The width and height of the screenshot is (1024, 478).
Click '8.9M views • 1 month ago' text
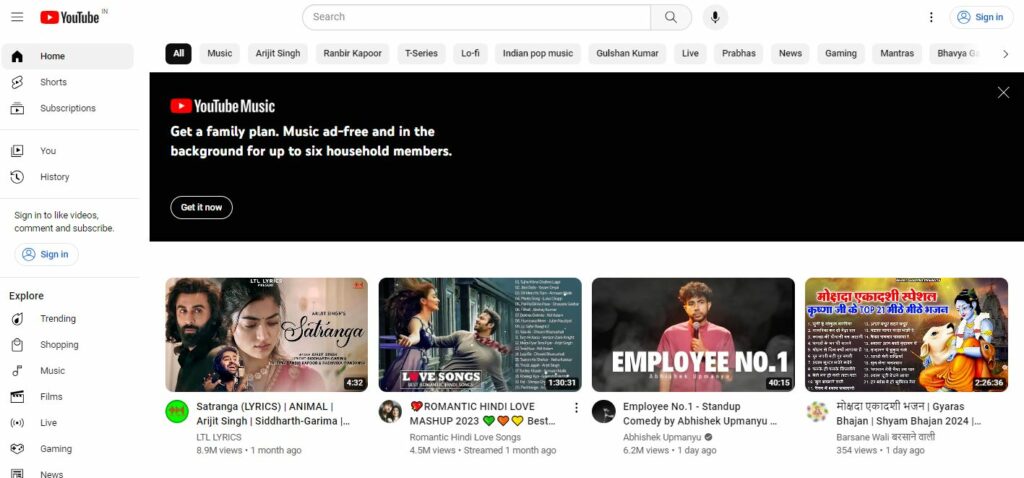tap(249, 451)
